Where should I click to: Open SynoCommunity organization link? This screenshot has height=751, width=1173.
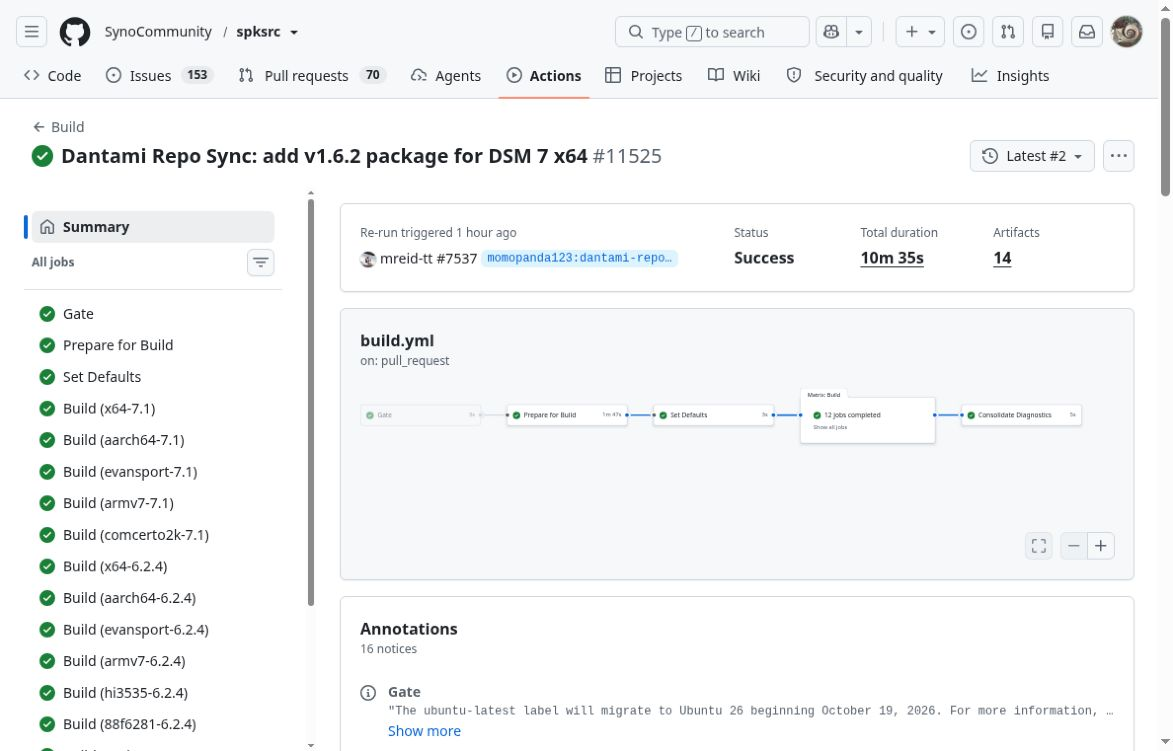[158, 32]
